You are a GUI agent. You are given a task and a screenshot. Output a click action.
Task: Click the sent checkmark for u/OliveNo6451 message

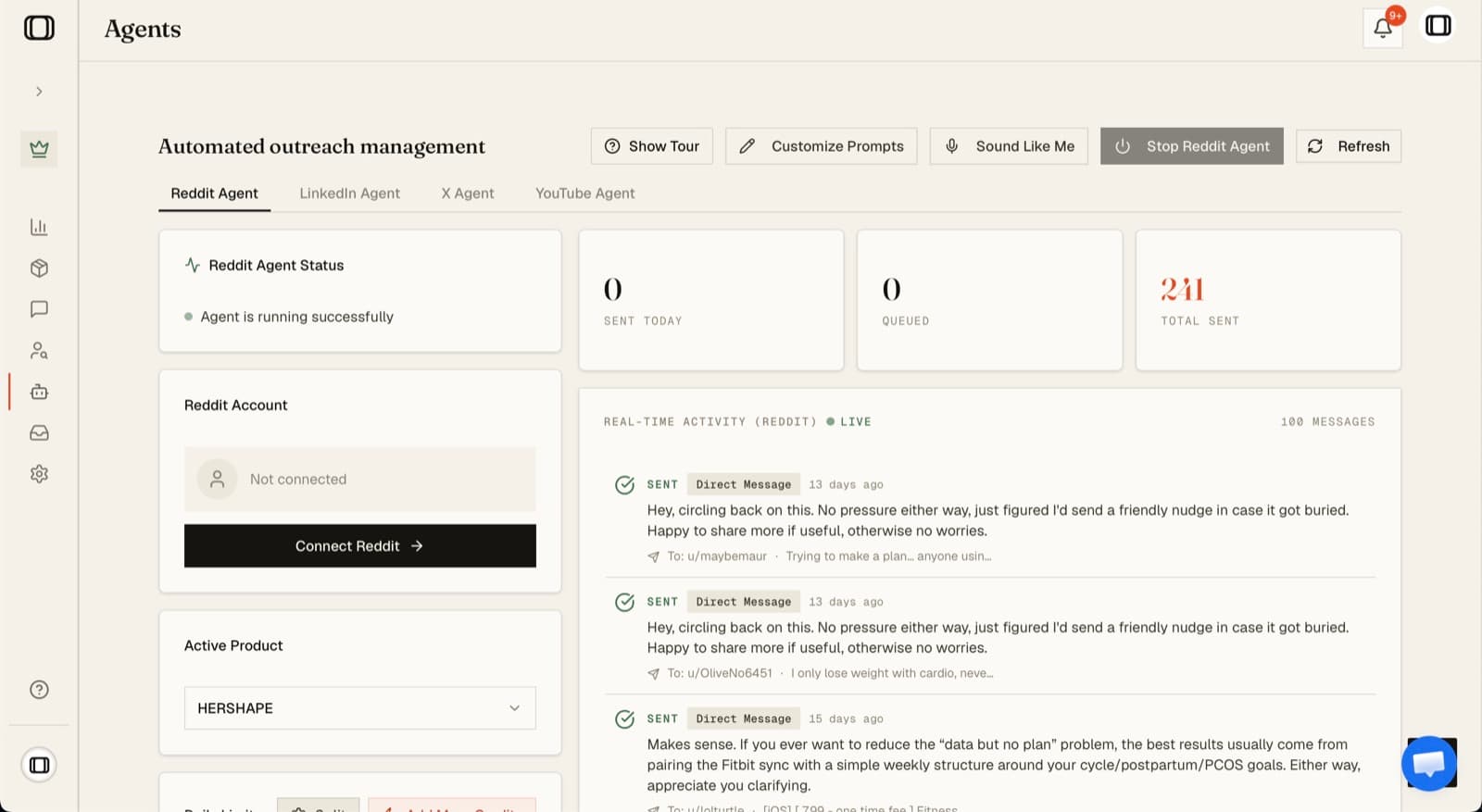pos(625,603)
